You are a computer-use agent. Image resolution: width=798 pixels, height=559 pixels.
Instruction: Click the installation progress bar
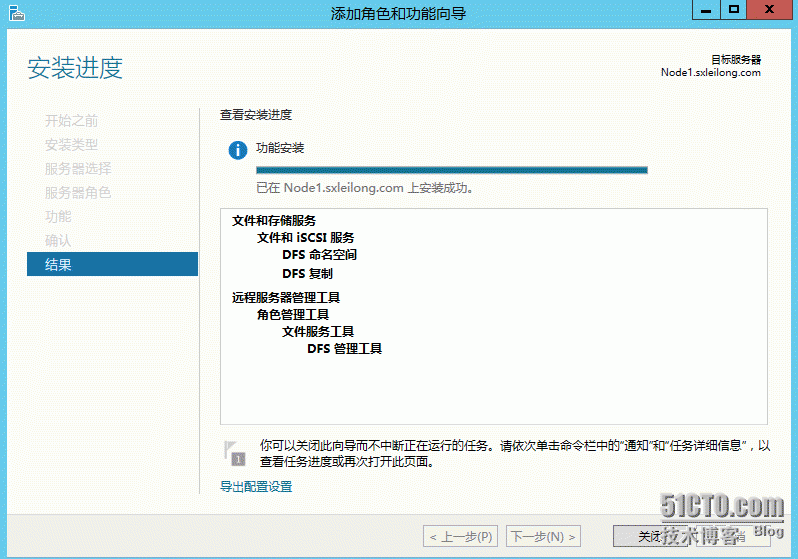click(x=451, y=170)
